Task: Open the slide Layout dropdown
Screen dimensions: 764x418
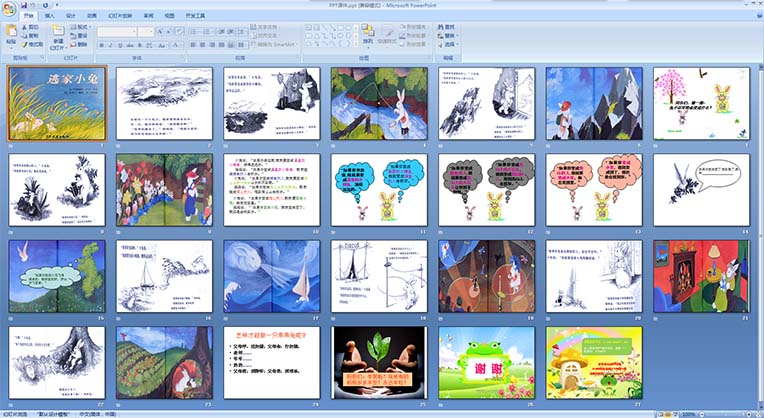Action: tap(80, 27)
